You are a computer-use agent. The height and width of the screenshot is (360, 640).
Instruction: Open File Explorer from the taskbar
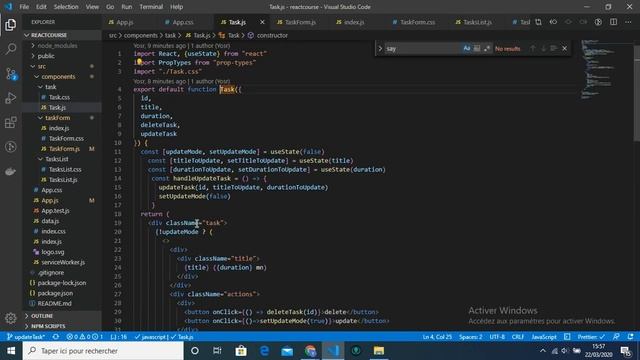[x=379, y=351]
